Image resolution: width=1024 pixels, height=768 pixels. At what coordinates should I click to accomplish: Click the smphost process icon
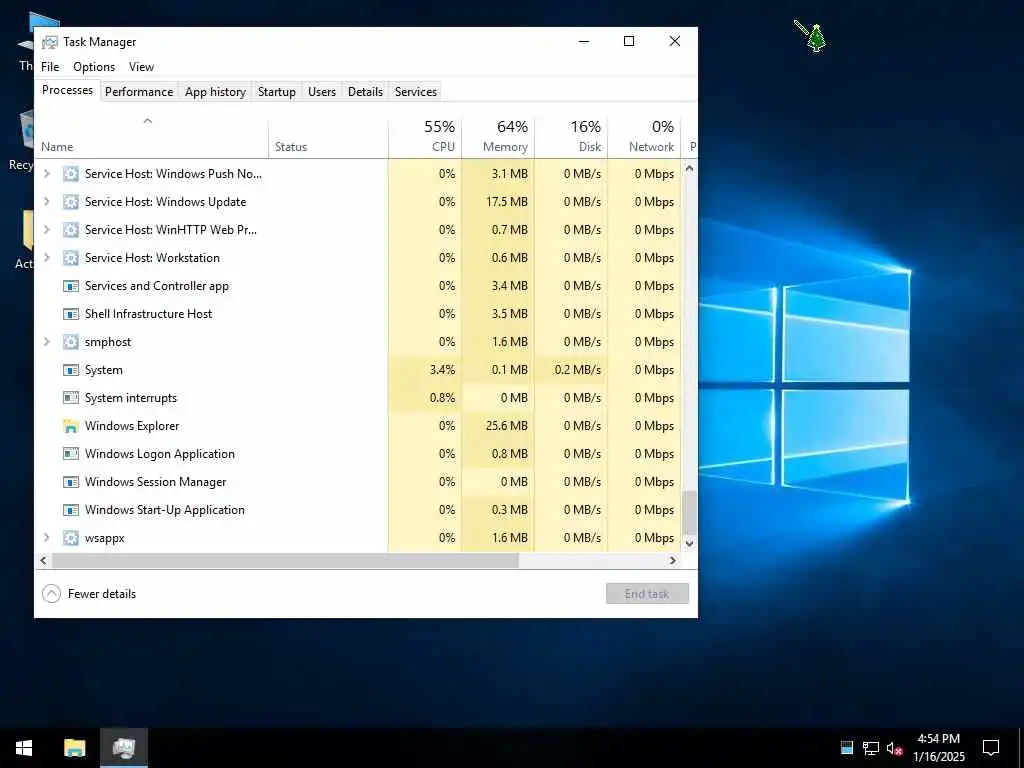click(71, 342)
